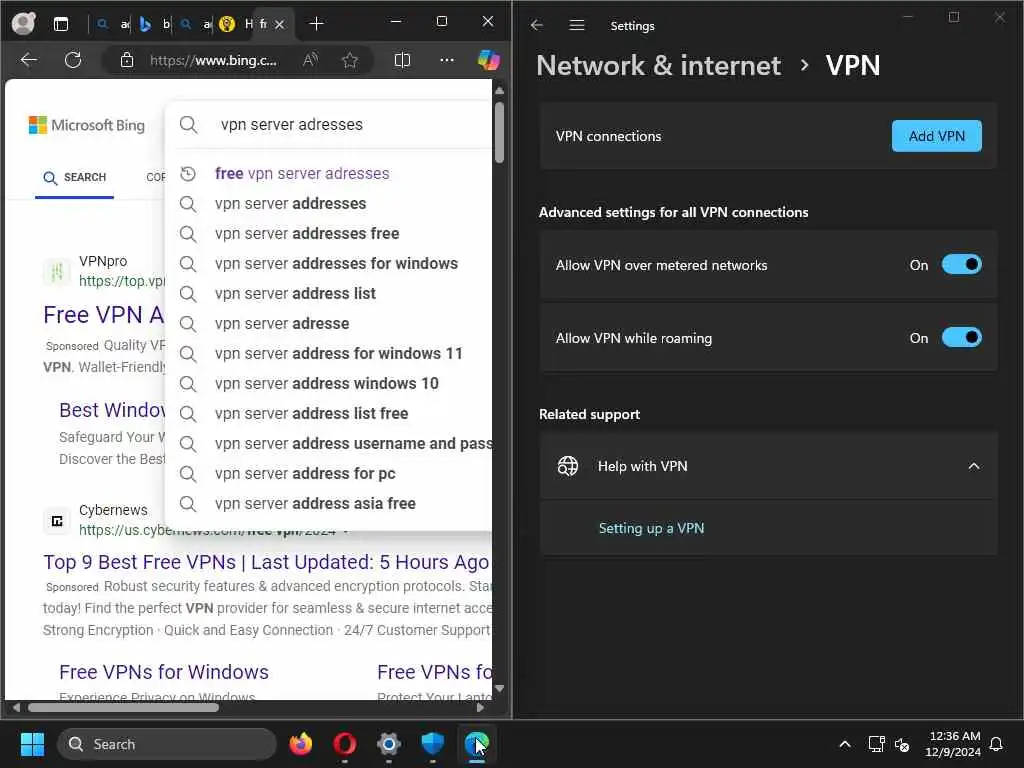Refresh the Bing page
Image resolution: width=1024 pixels, height=768 pixels.
(x=73, y=60)
